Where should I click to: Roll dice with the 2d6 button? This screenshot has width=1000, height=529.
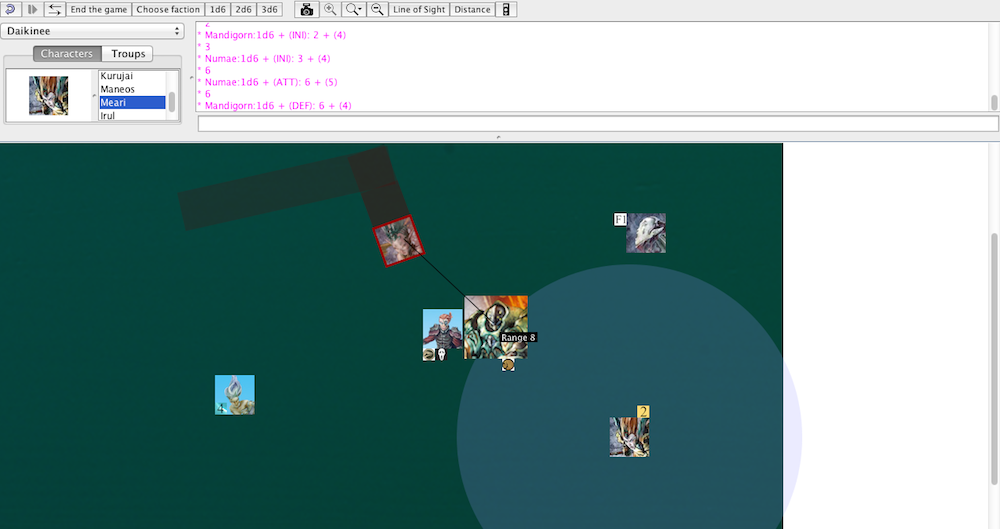[x=243, y=9]
